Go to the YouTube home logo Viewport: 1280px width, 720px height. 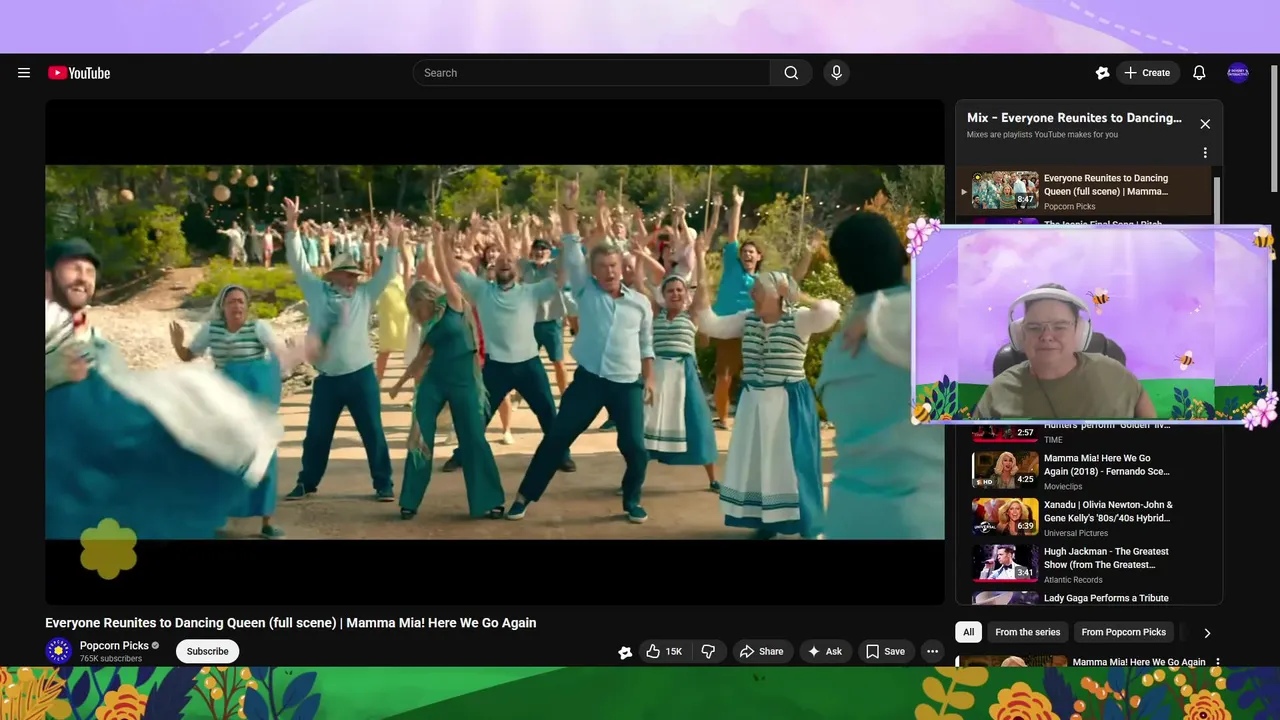pos(79,73)
